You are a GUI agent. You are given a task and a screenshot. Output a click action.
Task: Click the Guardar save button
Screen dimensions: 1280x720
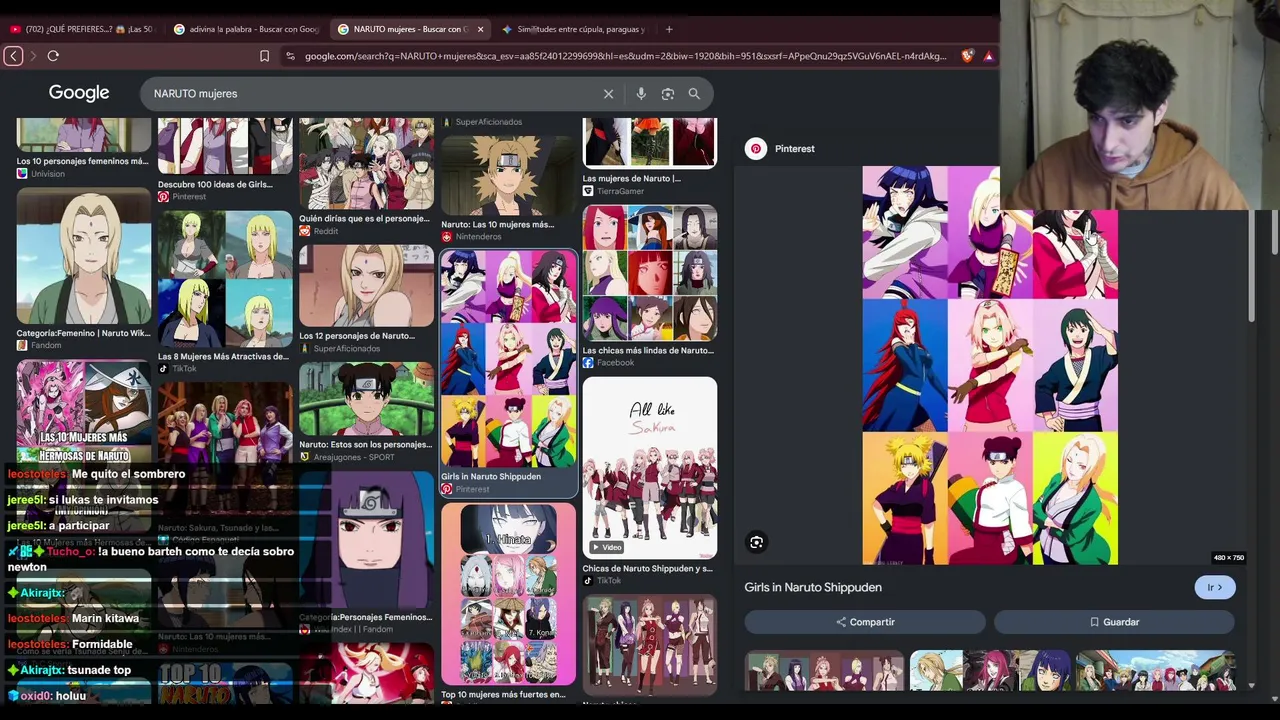pyautogui.click(x=1114, y=622)
